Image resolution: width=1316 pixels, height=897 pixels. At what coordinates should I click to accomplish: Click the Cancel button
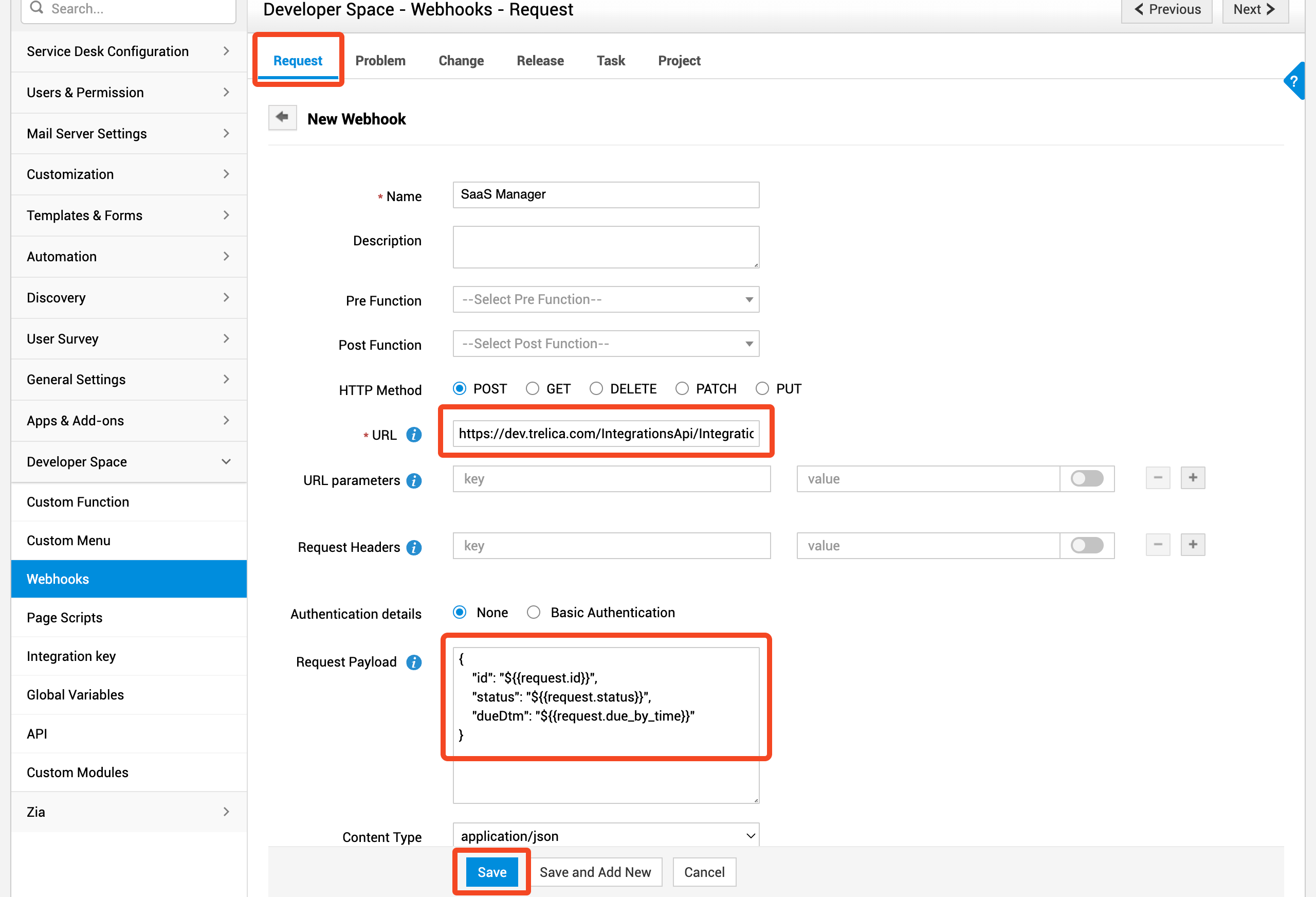704,872
